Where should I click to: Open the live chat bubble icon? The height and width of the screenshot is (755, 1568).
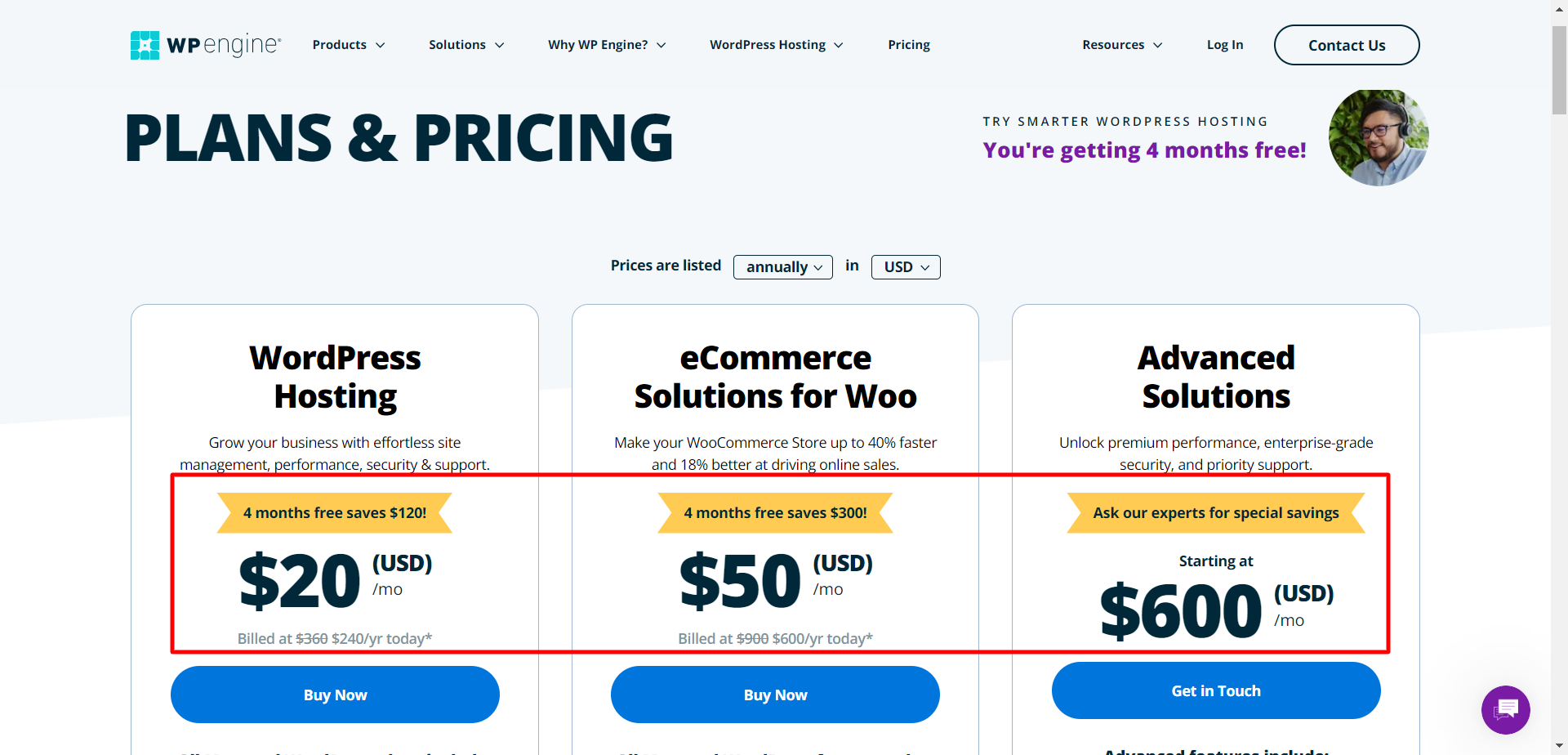pyautogui.click(x=1505, y=709)
